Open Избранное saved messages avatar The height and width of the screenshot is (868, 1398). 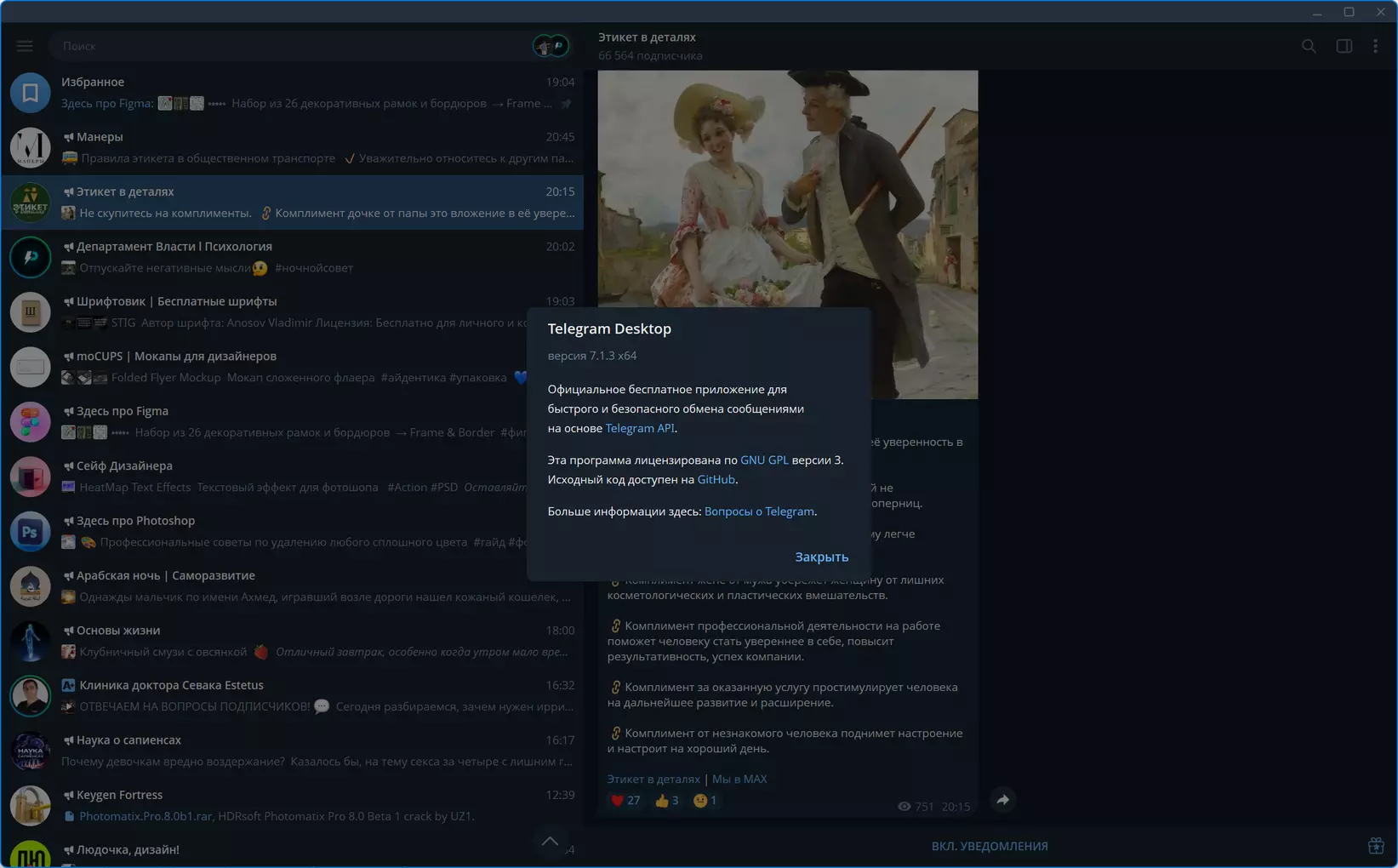30,93
